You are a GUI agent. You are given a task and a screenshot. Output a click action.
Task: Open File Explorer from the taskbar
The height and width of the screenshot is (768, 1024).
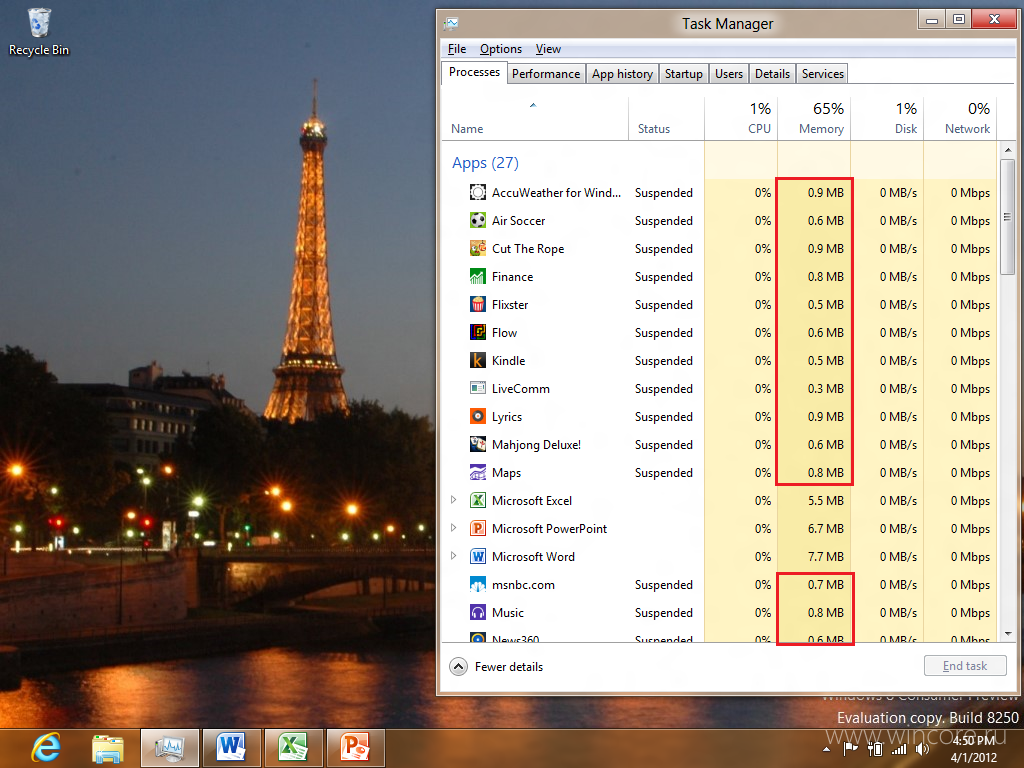pos(108,748)
